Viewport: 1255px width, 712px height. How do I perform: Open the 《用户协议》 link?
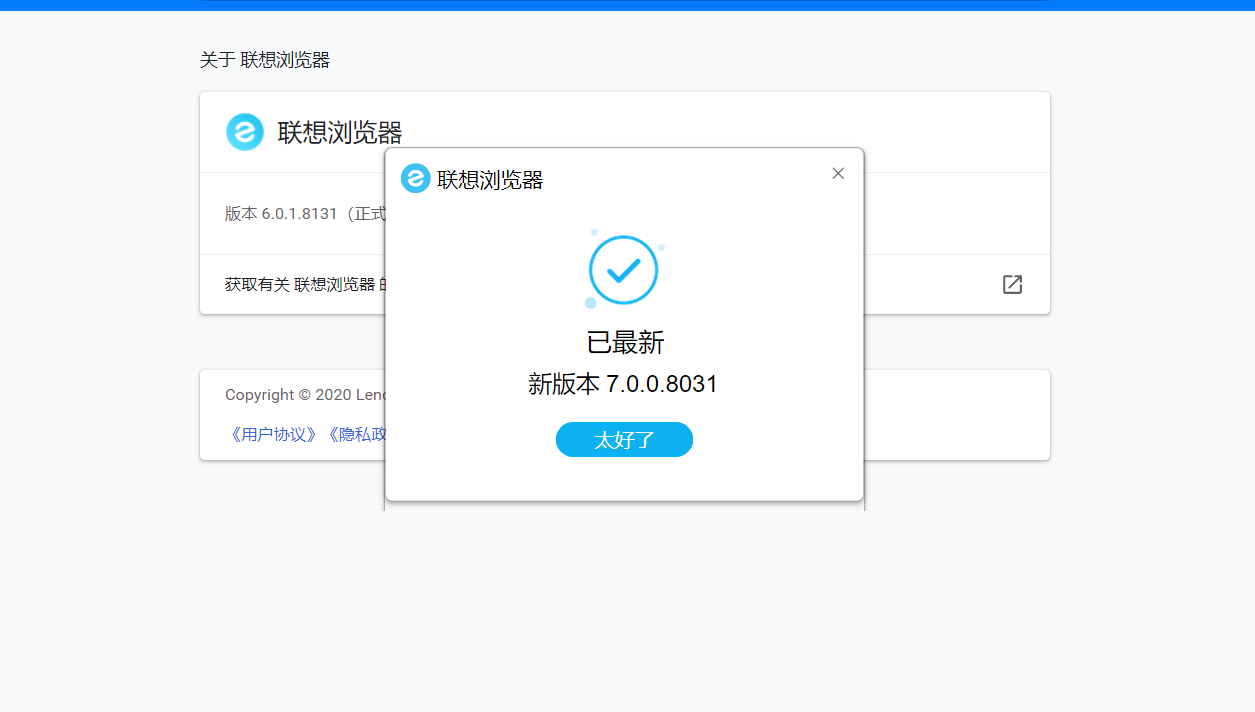pyautogui.click(x=272, y=435)
